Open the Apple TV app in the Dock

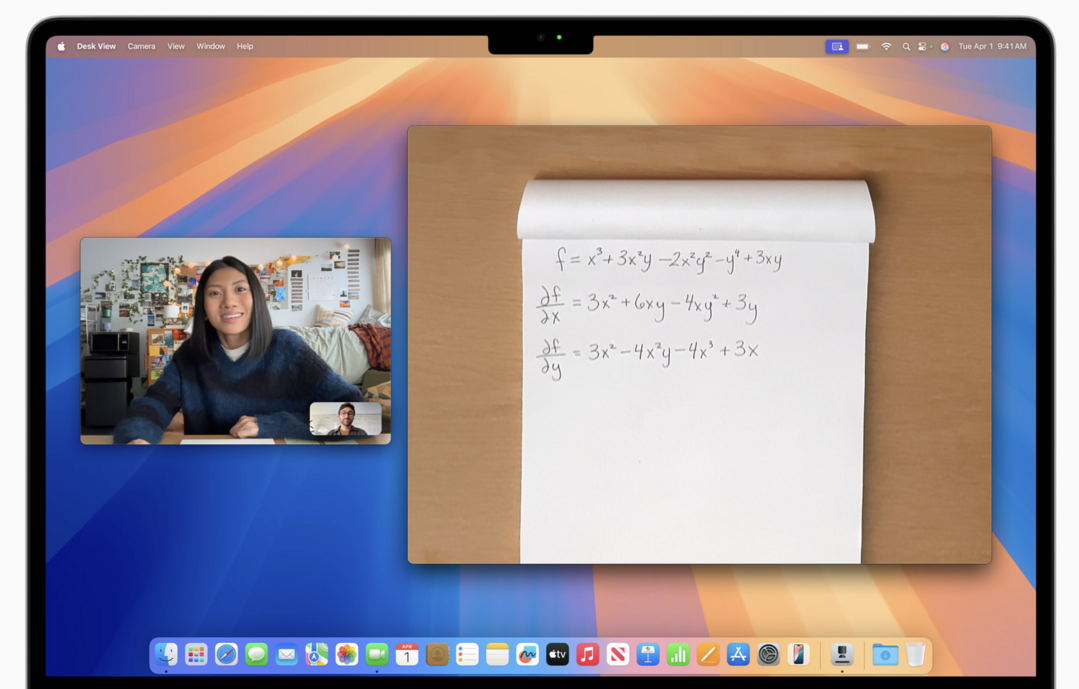point(557,654)
